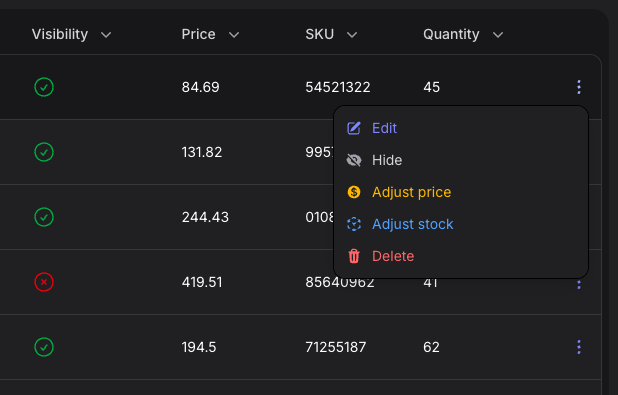This screenshot has width=618, height=395.
Task: Choose Hide from the row actions menu
Action: [461, 160]
